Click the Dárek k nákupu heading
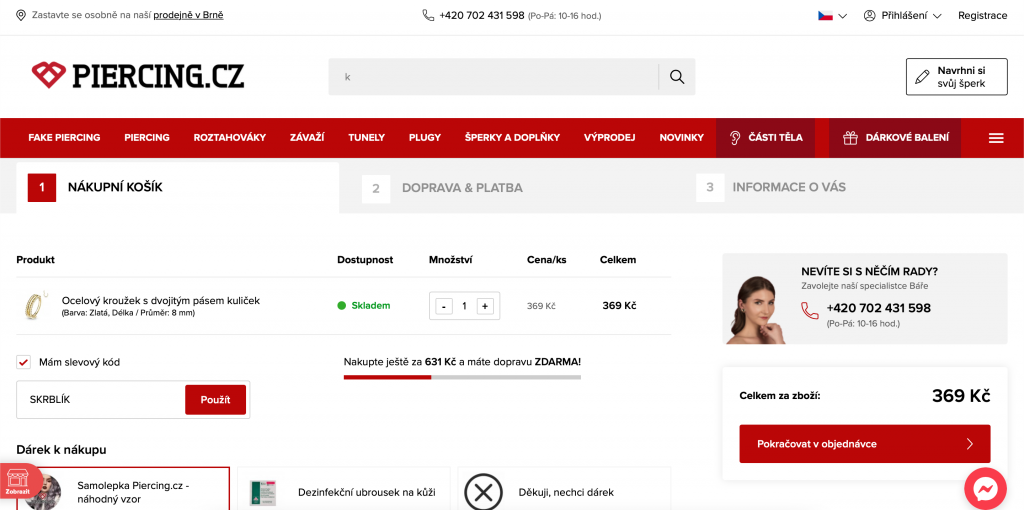The height and width of the screenshot is (510, 1024). pos(61,450)
